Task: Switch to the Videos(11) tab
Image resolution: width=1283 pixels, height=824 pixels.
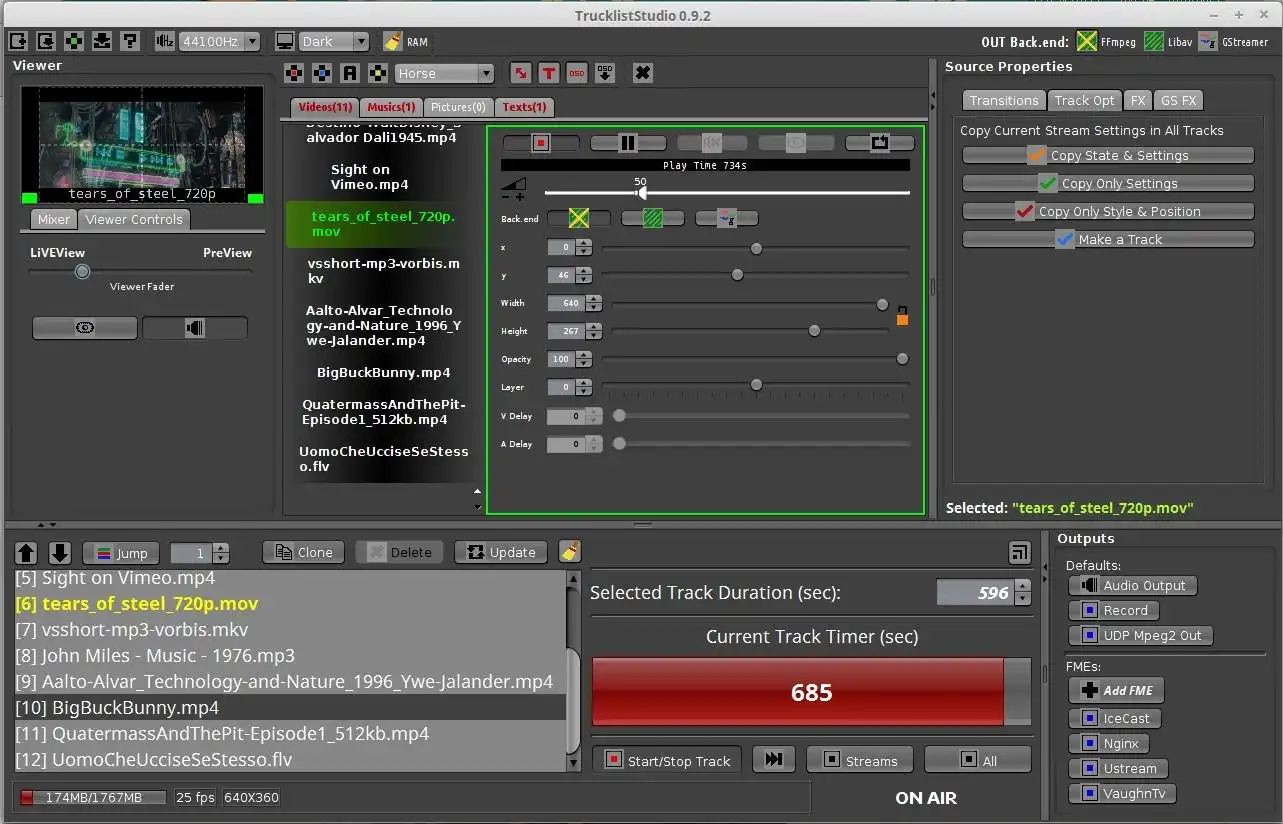Action: coord(325,107)
